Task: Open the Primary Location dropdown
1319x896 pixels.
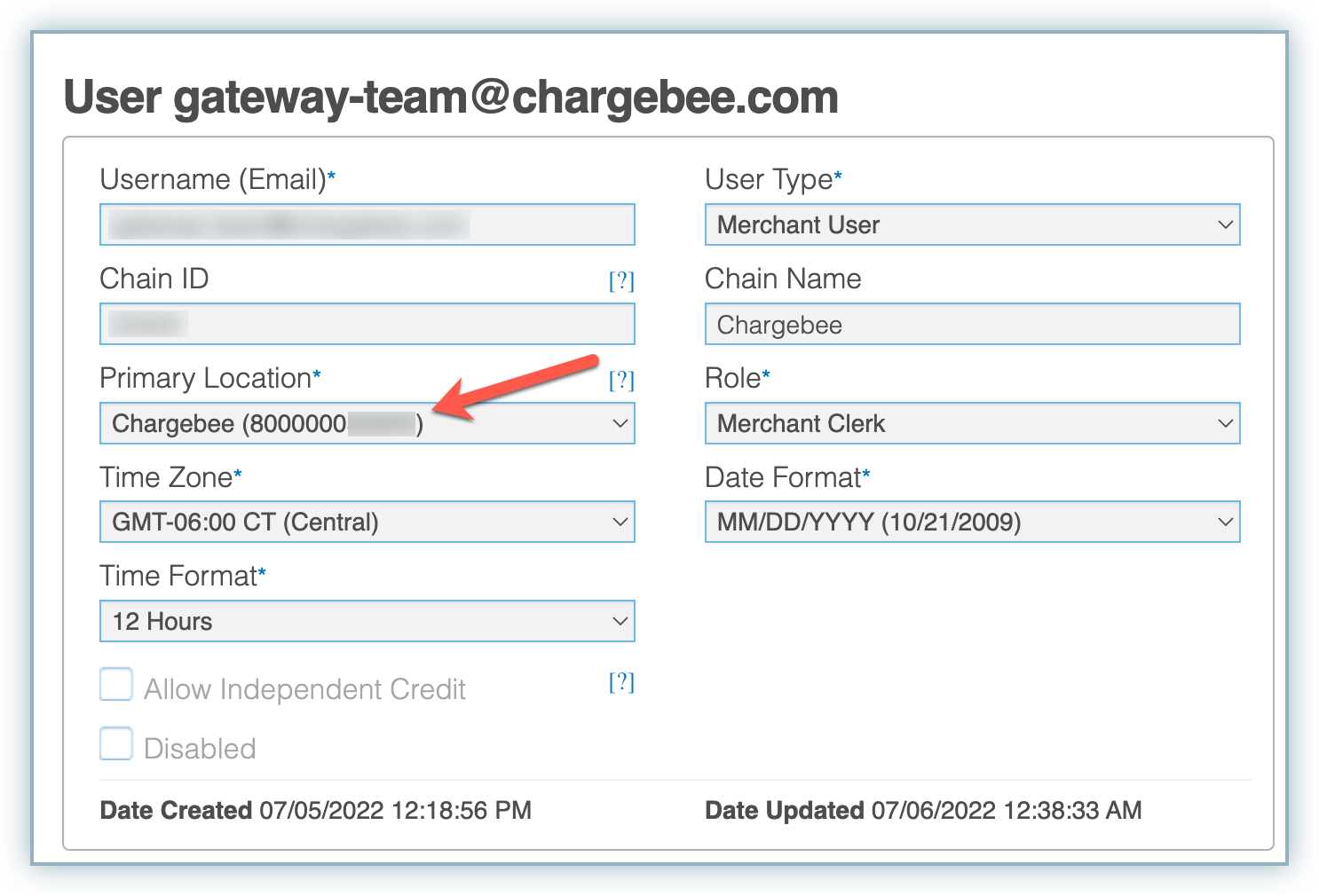Action: [x=367, y=424]
